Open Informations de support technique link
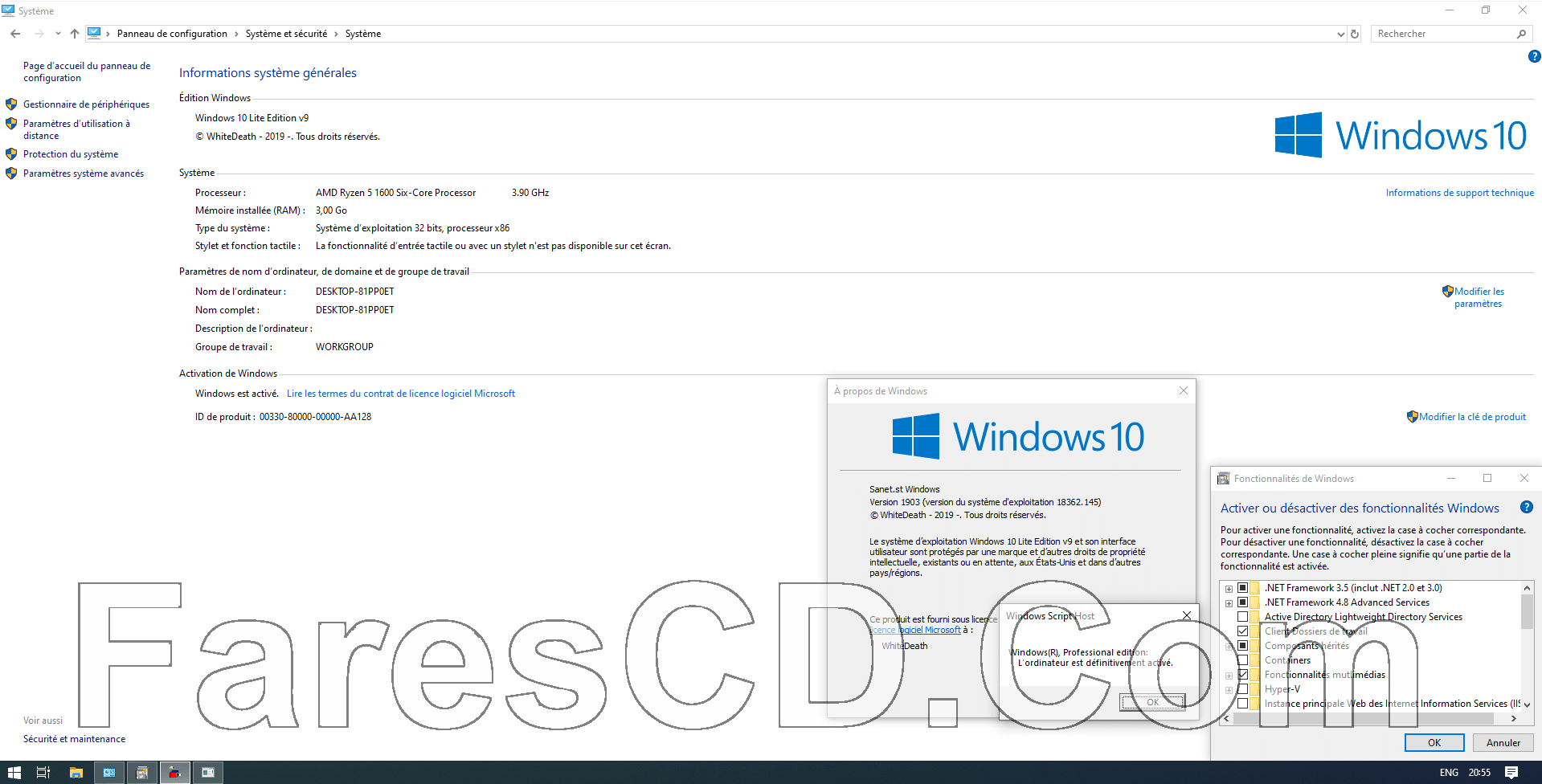The image size is (1542, 784). point(1459,193)
